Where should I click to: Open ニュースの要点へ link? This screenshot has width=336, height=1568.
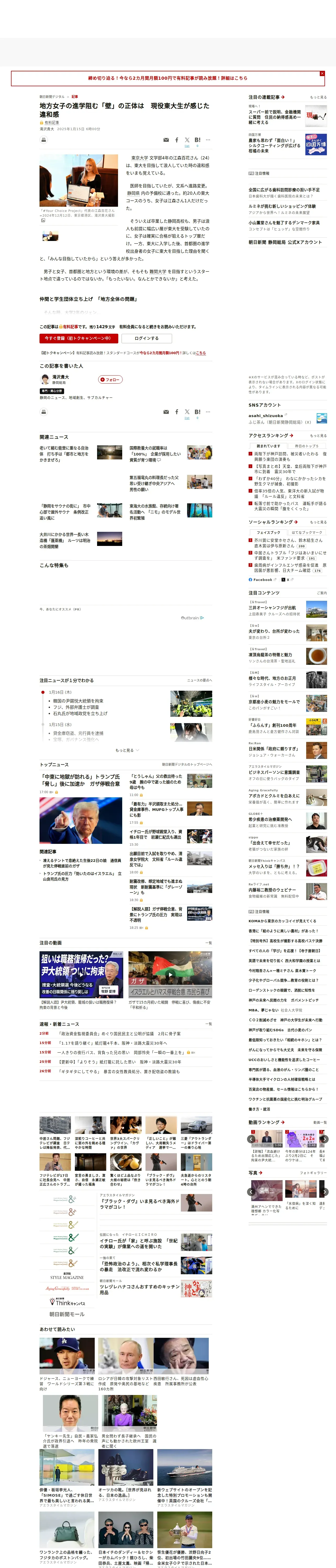click(199, 681)
